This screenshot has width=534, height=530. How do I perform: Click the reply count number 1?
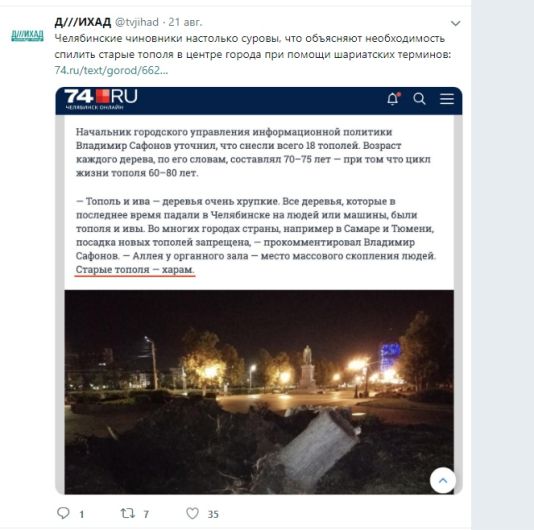pyautogui.click(x=82, y=514)
